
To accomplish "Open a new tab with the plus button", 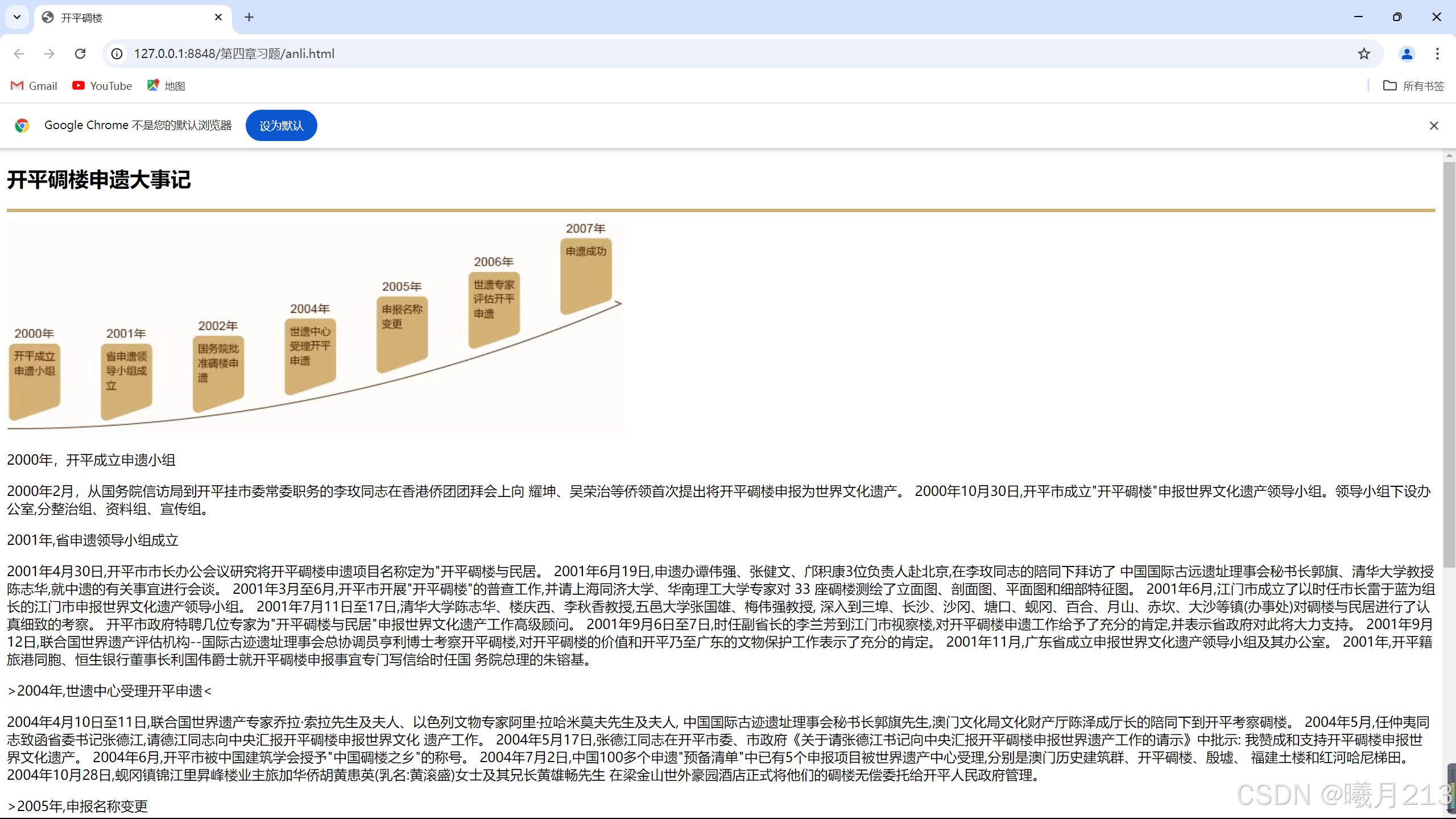I will (249, 18).
